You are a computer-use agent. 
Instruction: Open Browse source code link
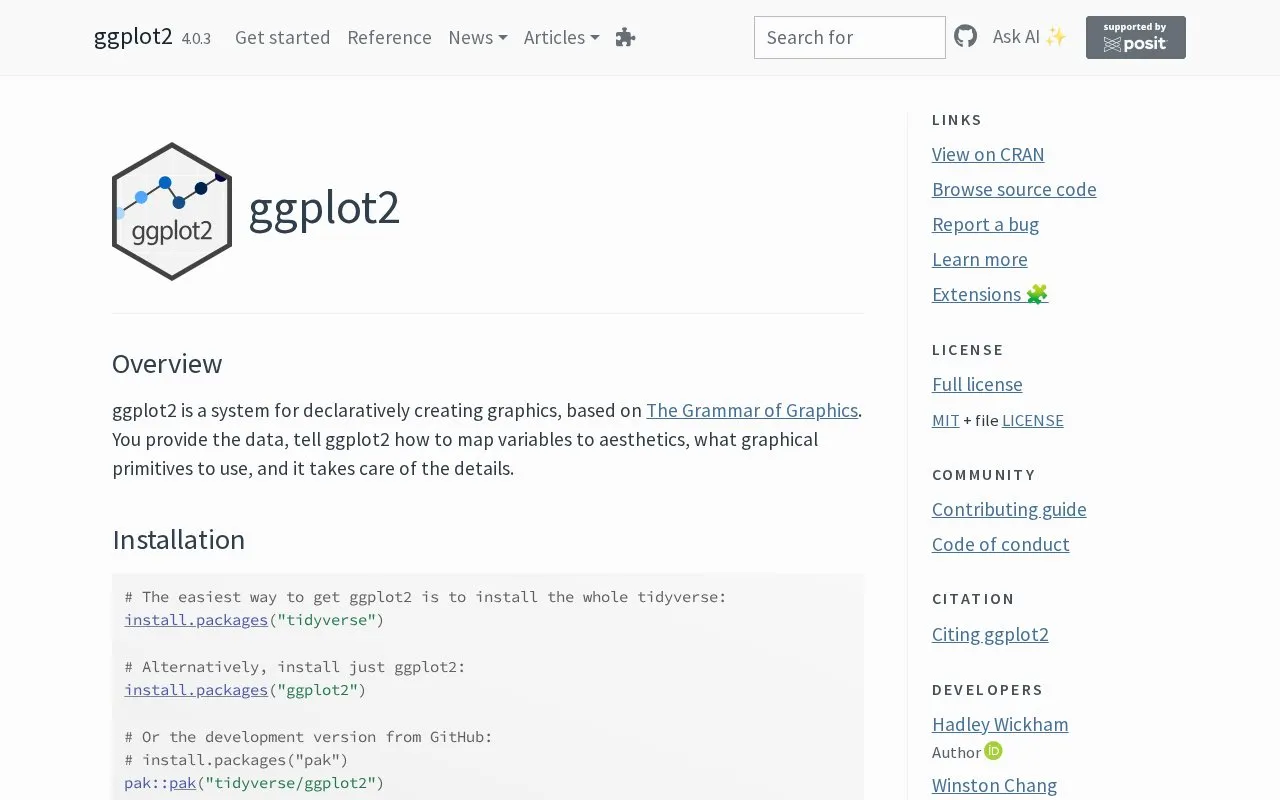[1014, 189]
